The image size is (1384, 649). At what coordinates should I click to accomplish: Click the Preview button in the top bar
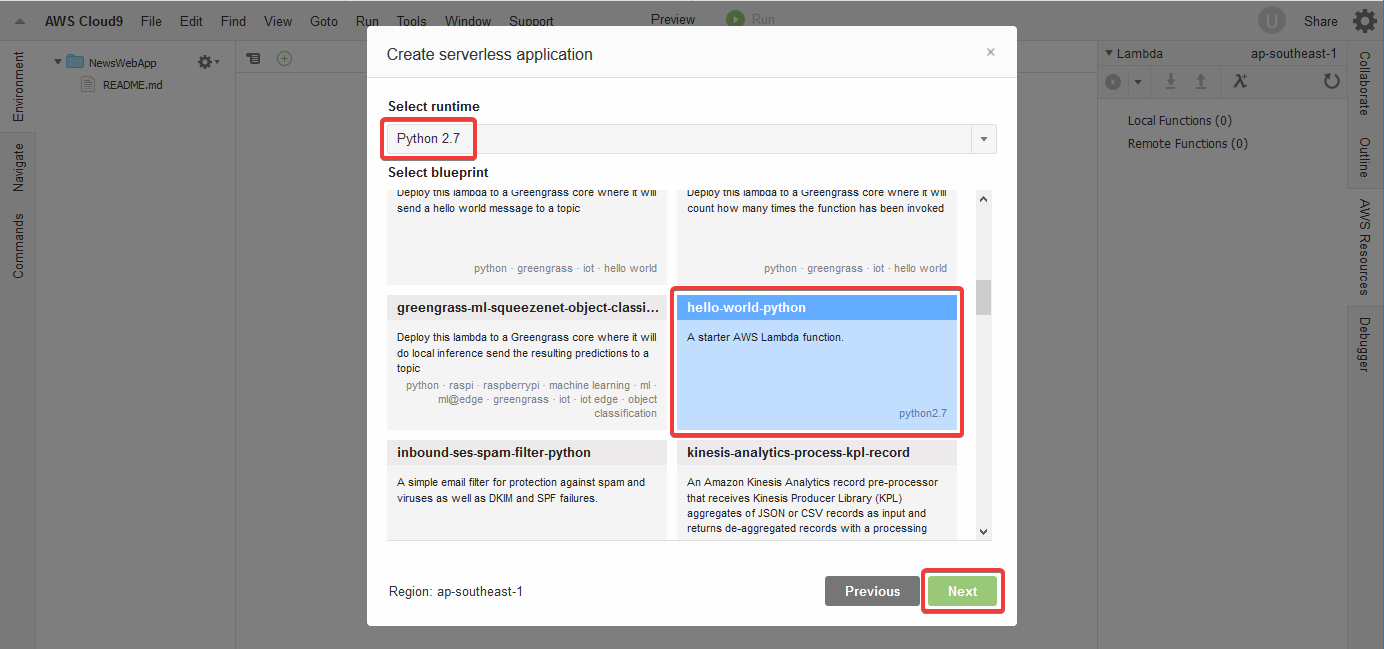(x=673, y=19)
